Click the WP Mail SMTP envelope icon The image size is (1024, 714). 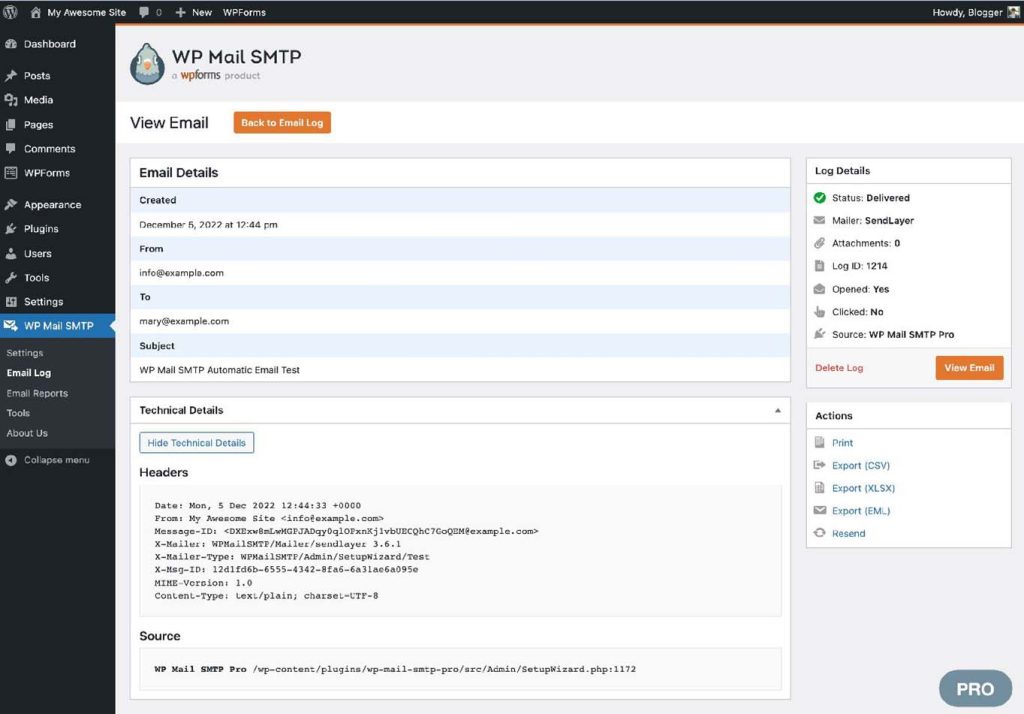click(x=10, y=325)
